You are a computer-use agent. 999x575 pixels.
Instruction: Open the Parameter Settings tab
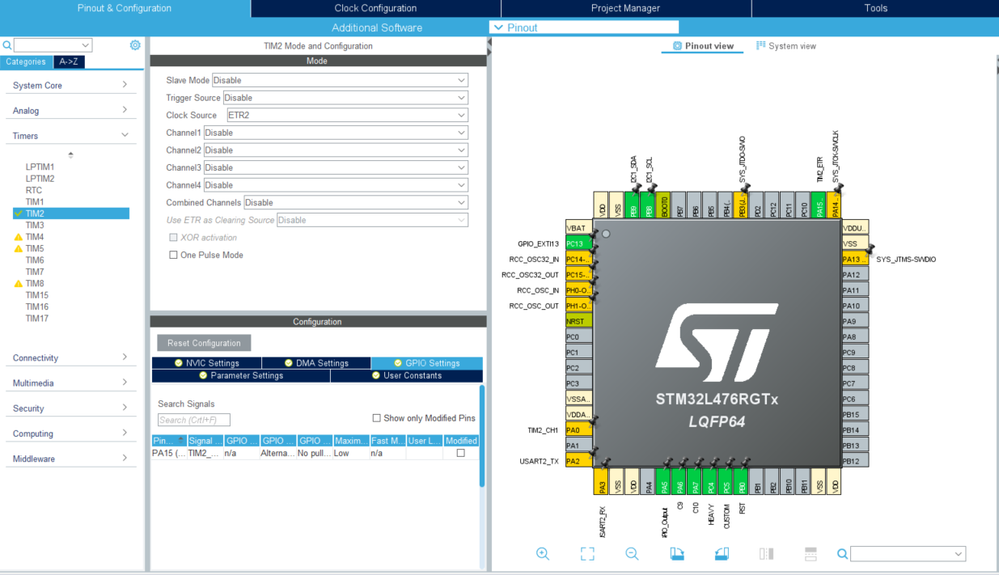[x=241, y=376]
